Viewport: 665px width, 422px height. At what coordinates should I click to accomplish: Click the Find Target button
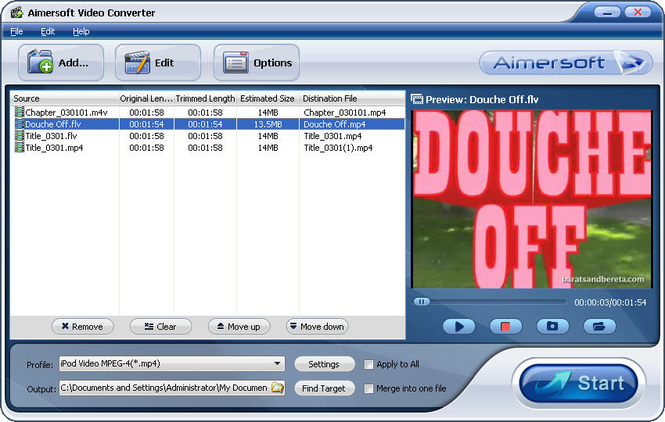[324, 388]
